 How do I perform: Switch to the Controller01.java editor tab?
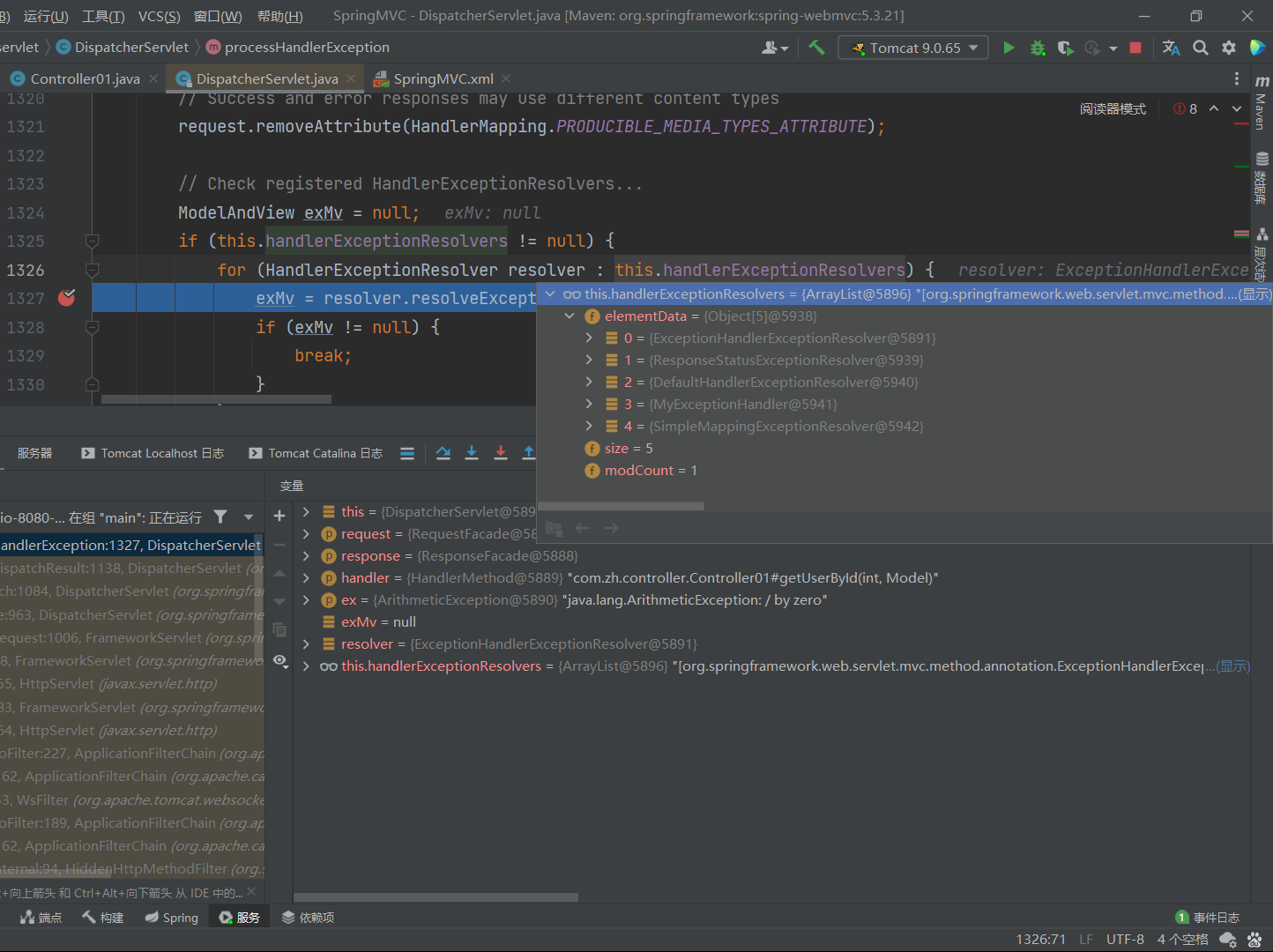(85, 78)
